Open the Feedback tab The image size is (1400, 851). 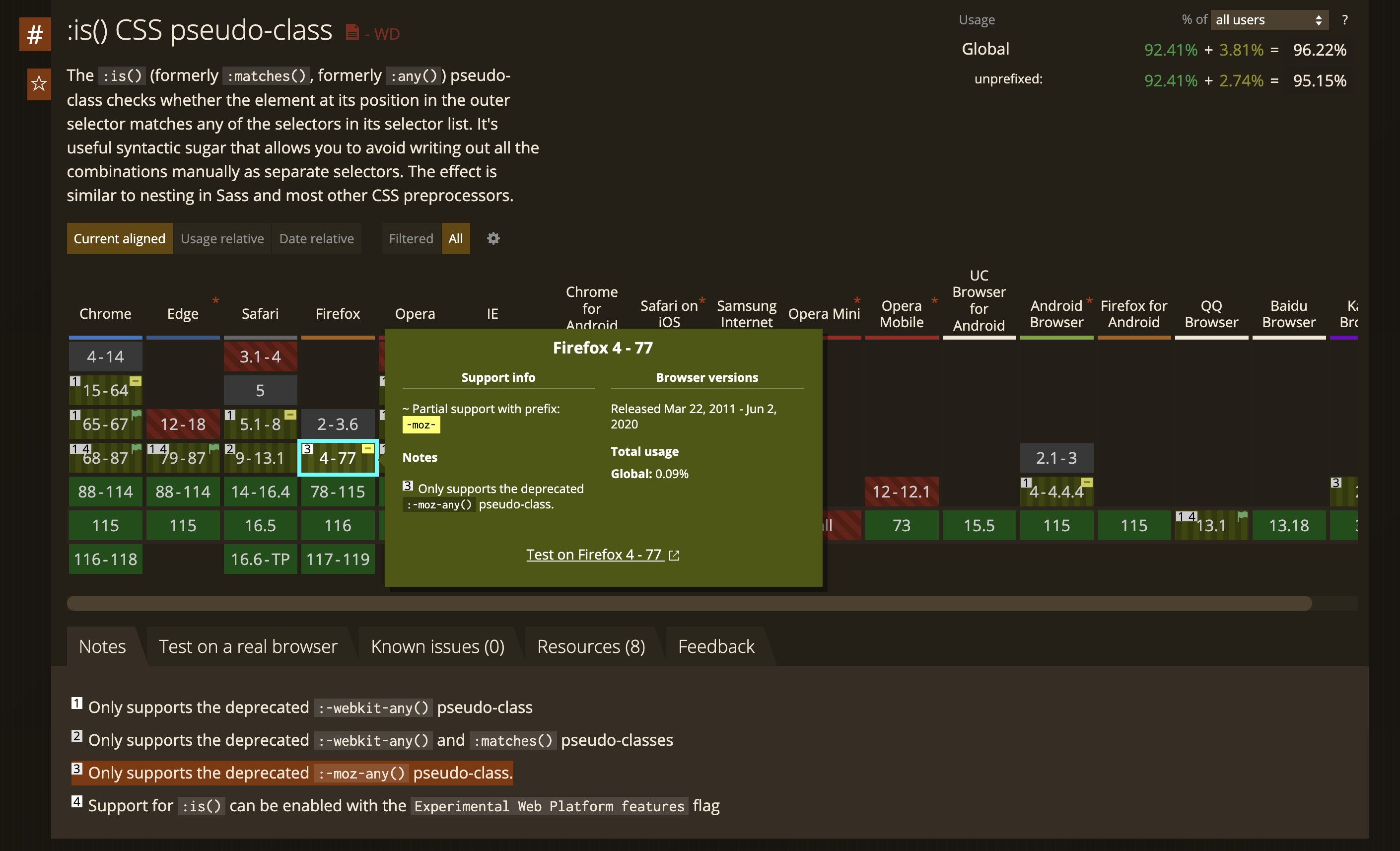click(x=716, y=646)
